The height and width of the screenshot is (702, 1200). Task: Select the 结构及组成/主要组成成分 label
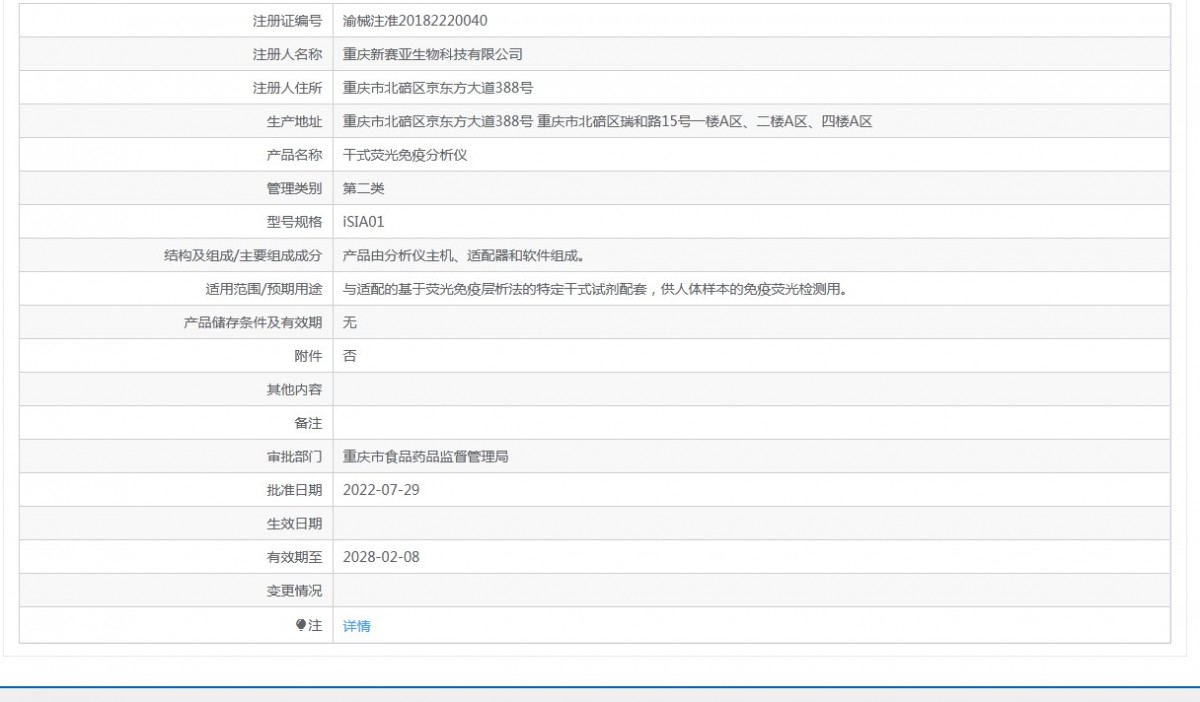[243, 255]
